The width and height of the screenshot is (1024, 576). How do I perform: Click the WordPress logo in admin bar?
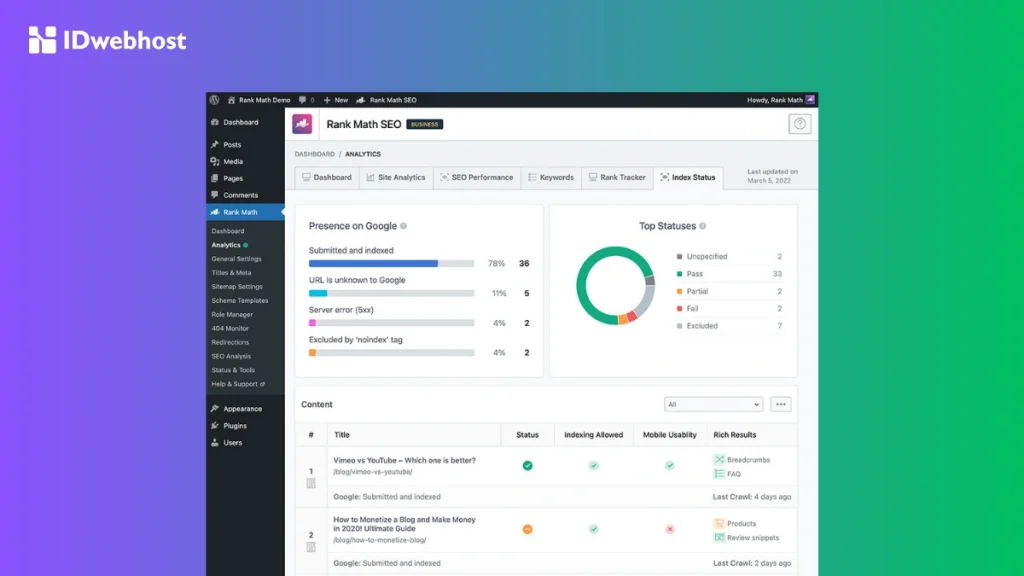coord(214,100)
